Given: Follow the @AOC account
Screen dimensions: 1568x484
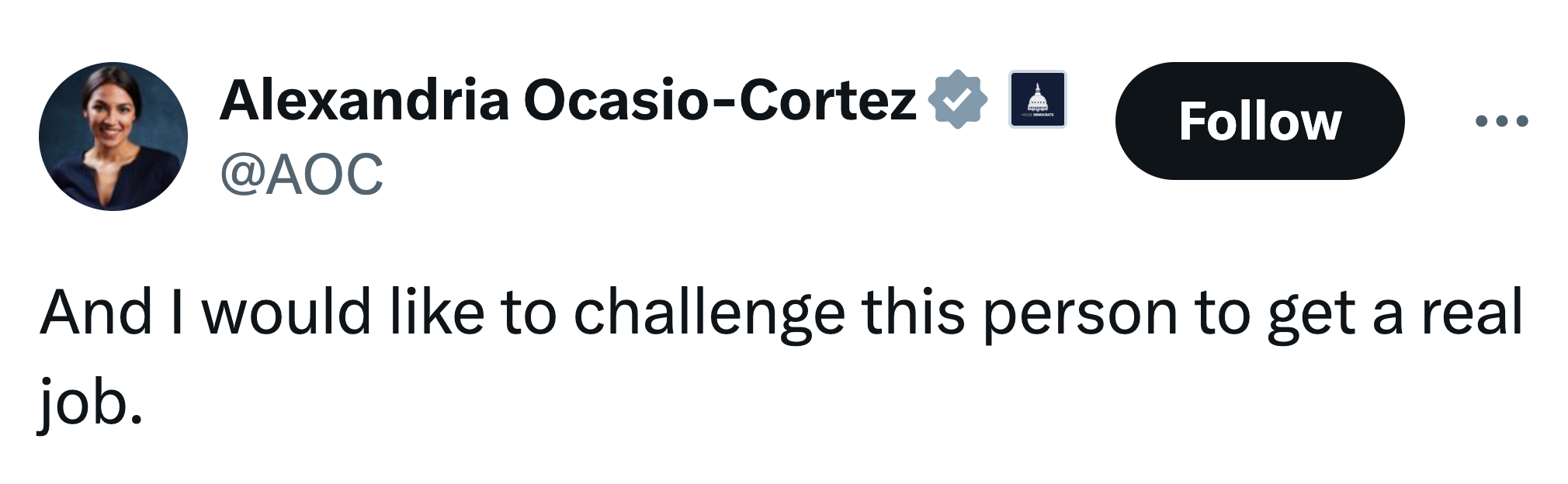Looking at the screenshot, I should [1259, 121].
